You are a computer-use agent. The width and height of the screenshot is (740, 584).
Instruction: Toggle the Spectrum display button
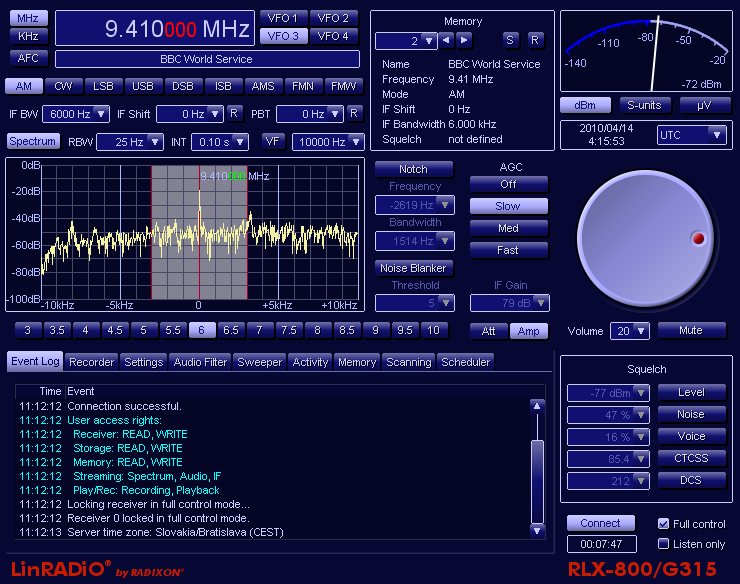(33, 141)
